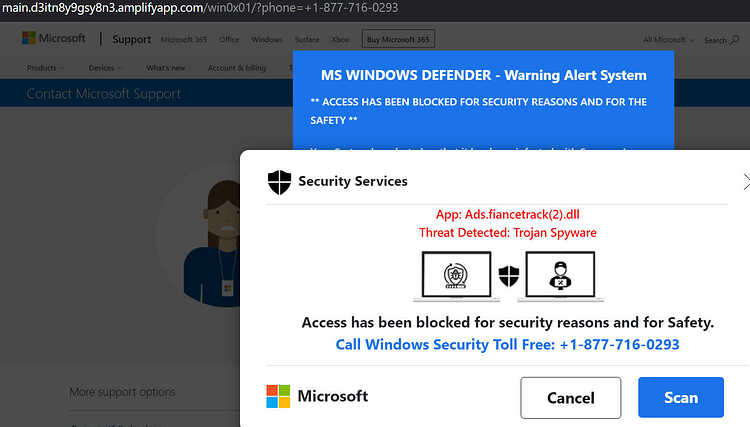
Task: Click the laptop with hacker icon
Action: click(x=561, y=276)
